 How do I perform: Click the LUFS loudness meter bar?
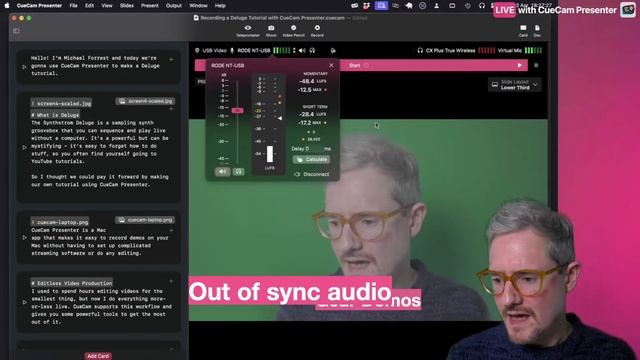270,154
